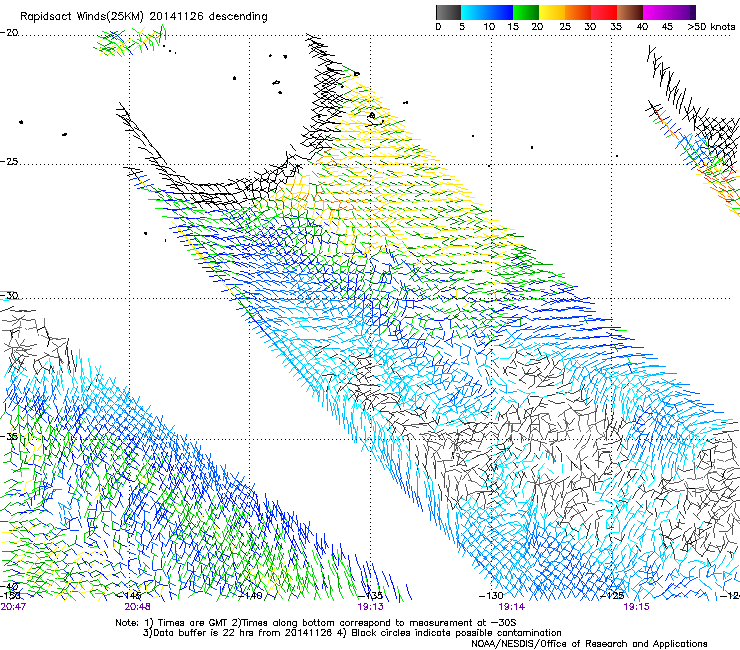Click the green 15–20 knots legend swatch
The height and width of the screenshot is (650, 740).
[526, 12]
